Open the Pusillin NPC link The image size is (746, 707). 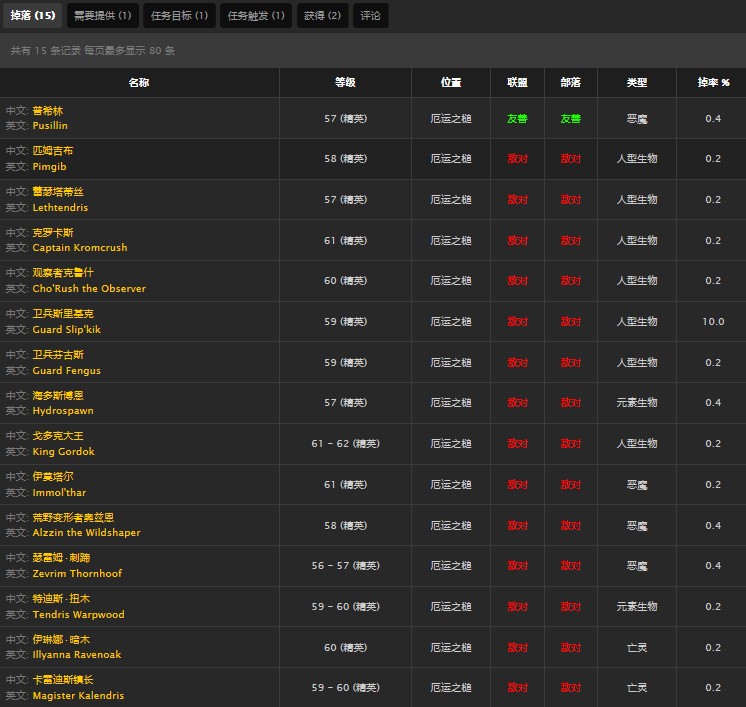50,126
